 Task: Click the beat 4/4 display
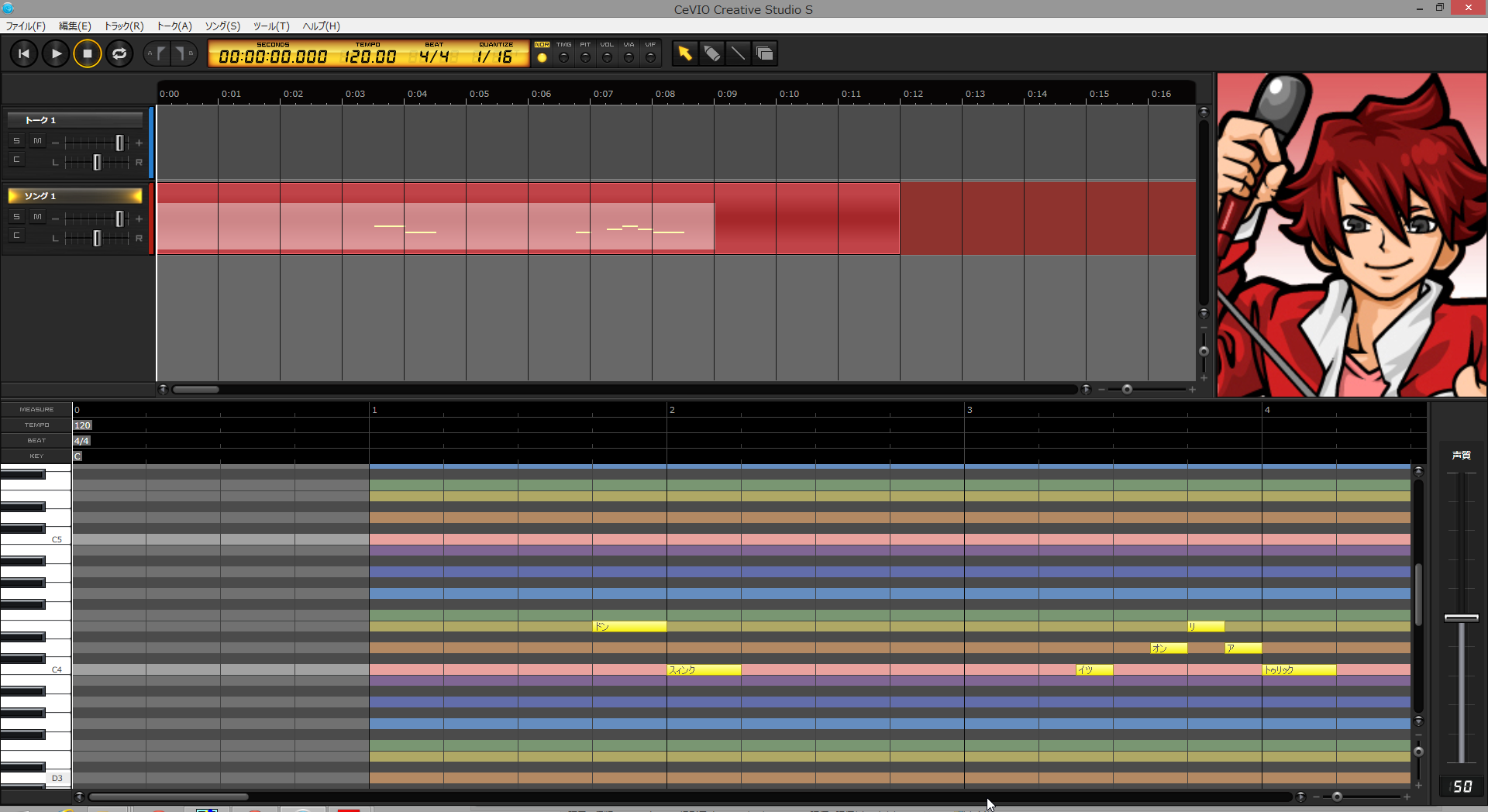[434, 57]
